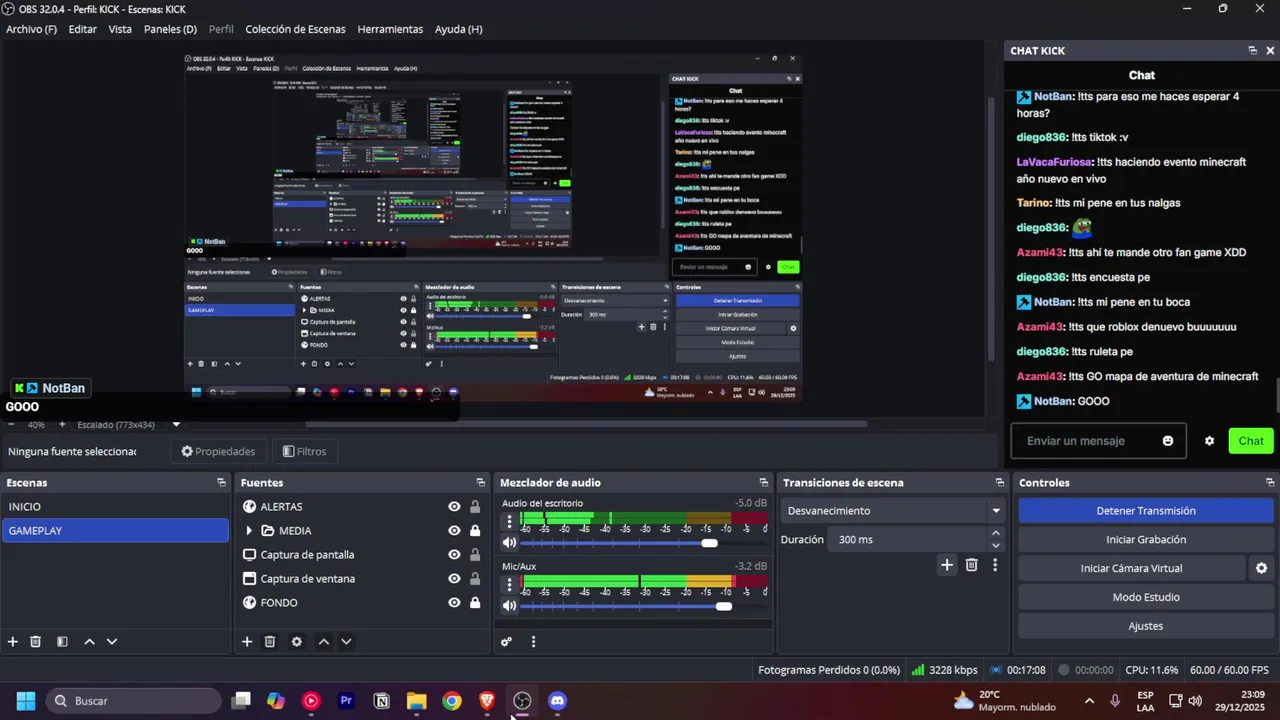Toggle visibility of FONDO source
Image resolution: width=1280 pixels, height=720 pixels.
tap(454, 603)
